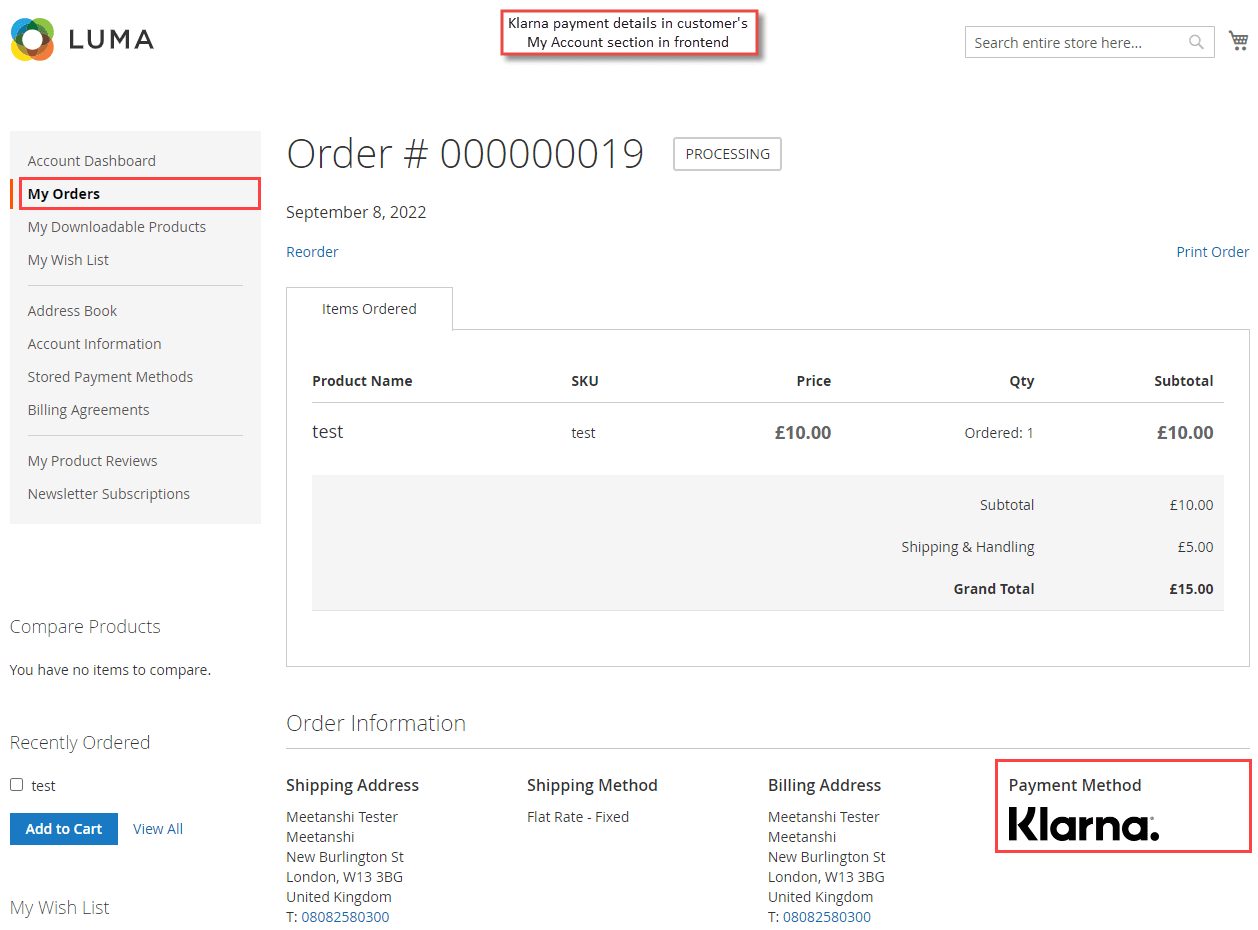Click the Luma store logo
The image size is (1258, 930).
[80, 40]
